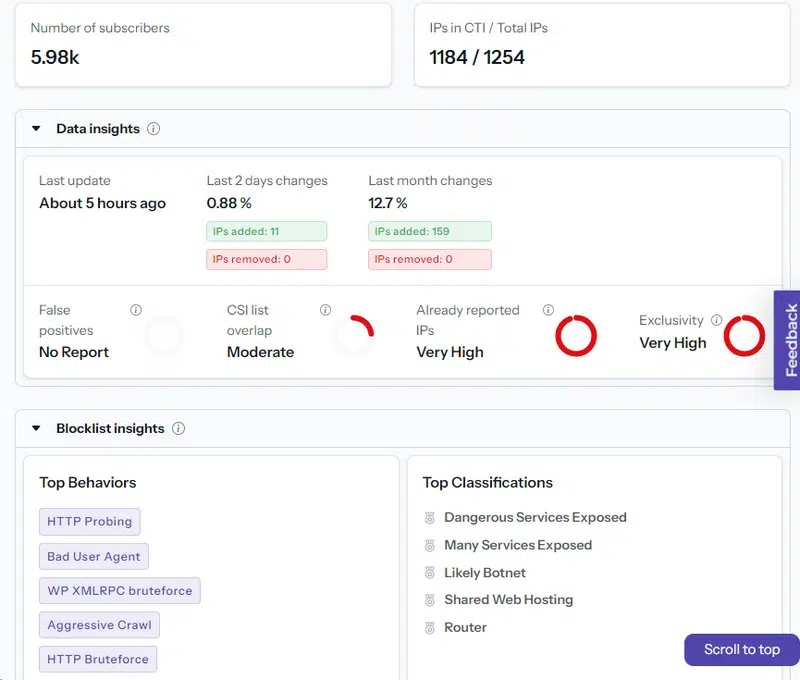Viewport: 800px width, 680px height.
Task: Click Already reported IPs info icon
Action: (548, 310)
